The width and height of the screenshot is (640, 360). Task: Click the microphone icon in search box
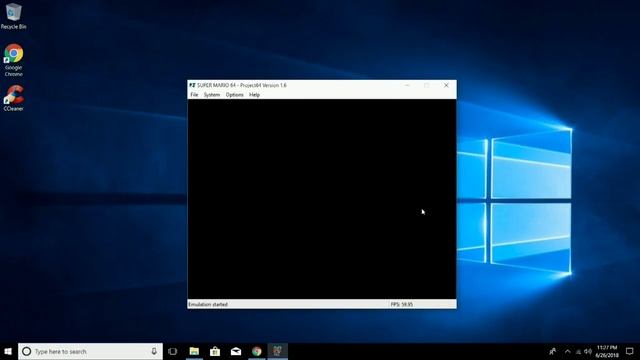[154, 351]
